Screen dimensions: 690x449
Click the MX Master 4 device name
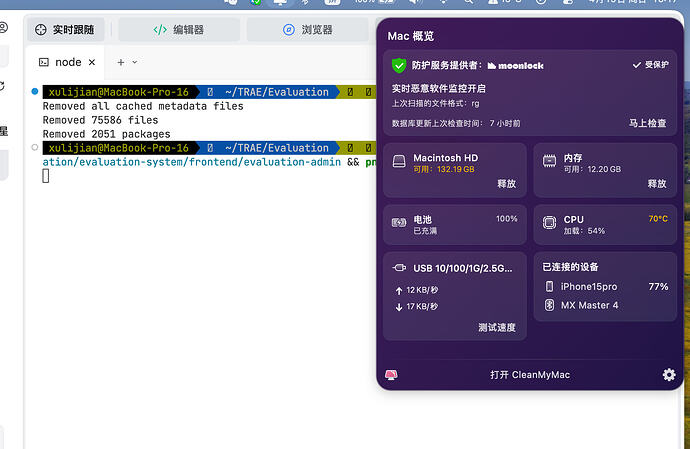pos(589,305)
